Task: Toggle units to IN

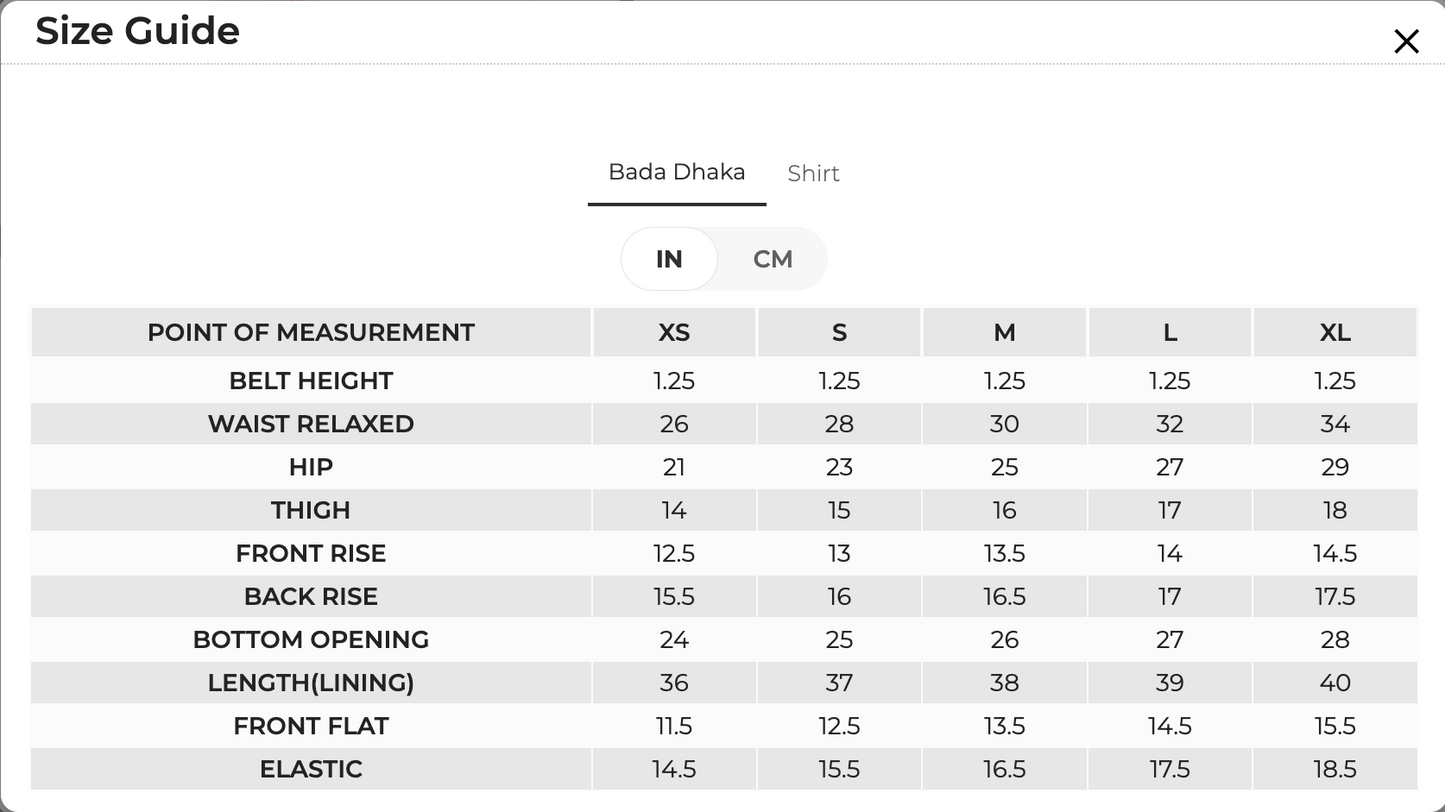Action: coord(669,259)
